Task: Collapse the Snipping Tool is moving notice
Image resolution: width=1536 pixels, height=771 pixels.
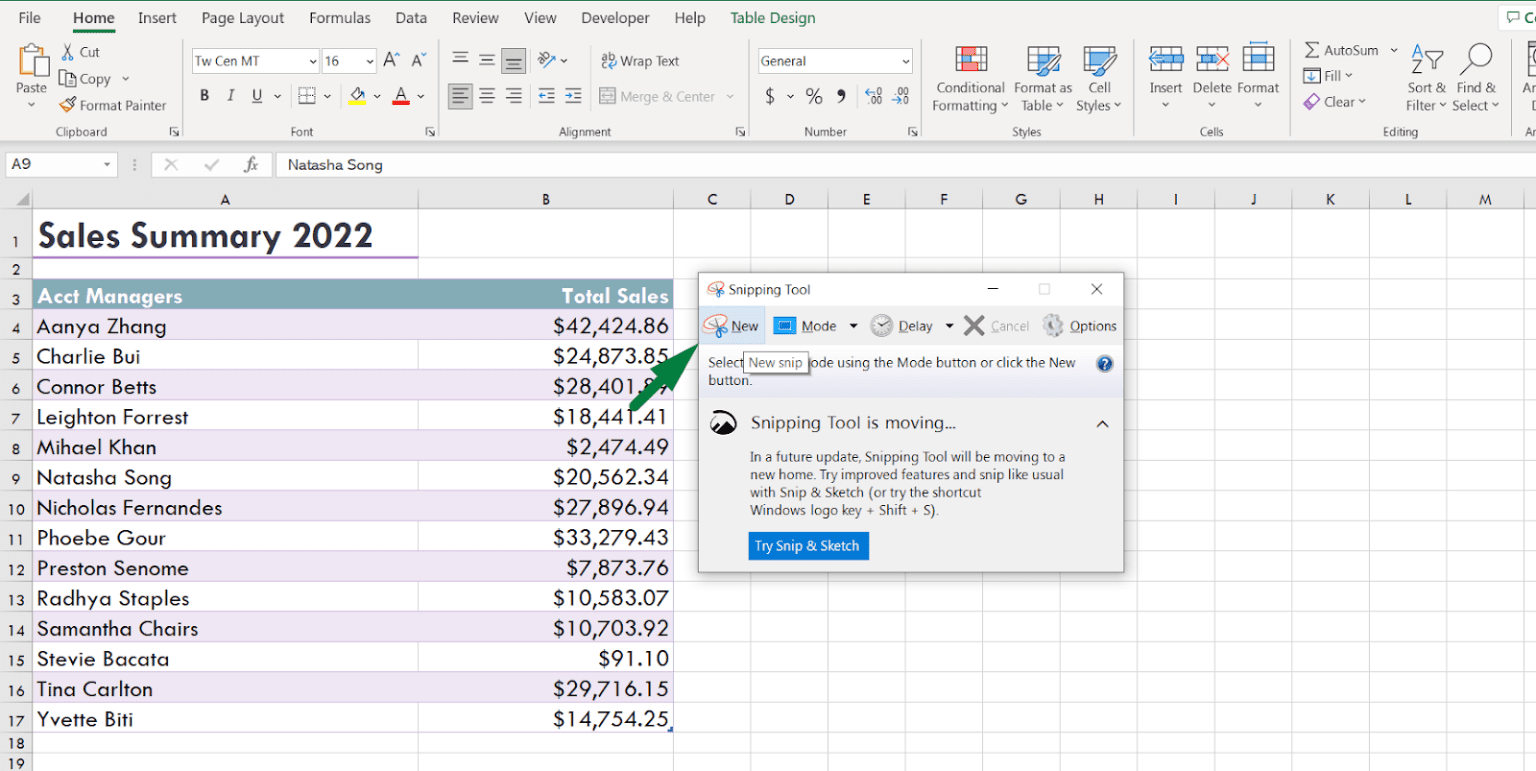Action: (x=1102, y=423)
